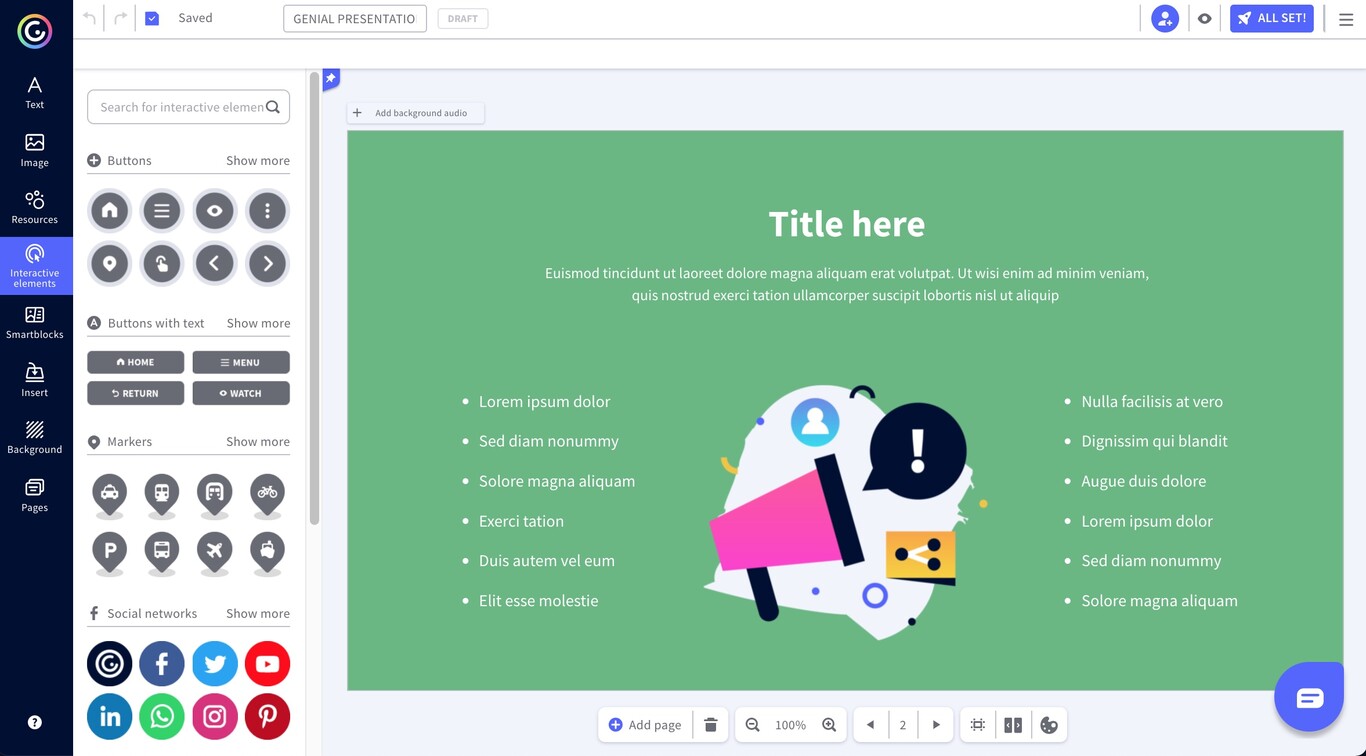Add a new page
Image resolution: width=1366 pixels, height=756 pixels.
tap(645, 724)
